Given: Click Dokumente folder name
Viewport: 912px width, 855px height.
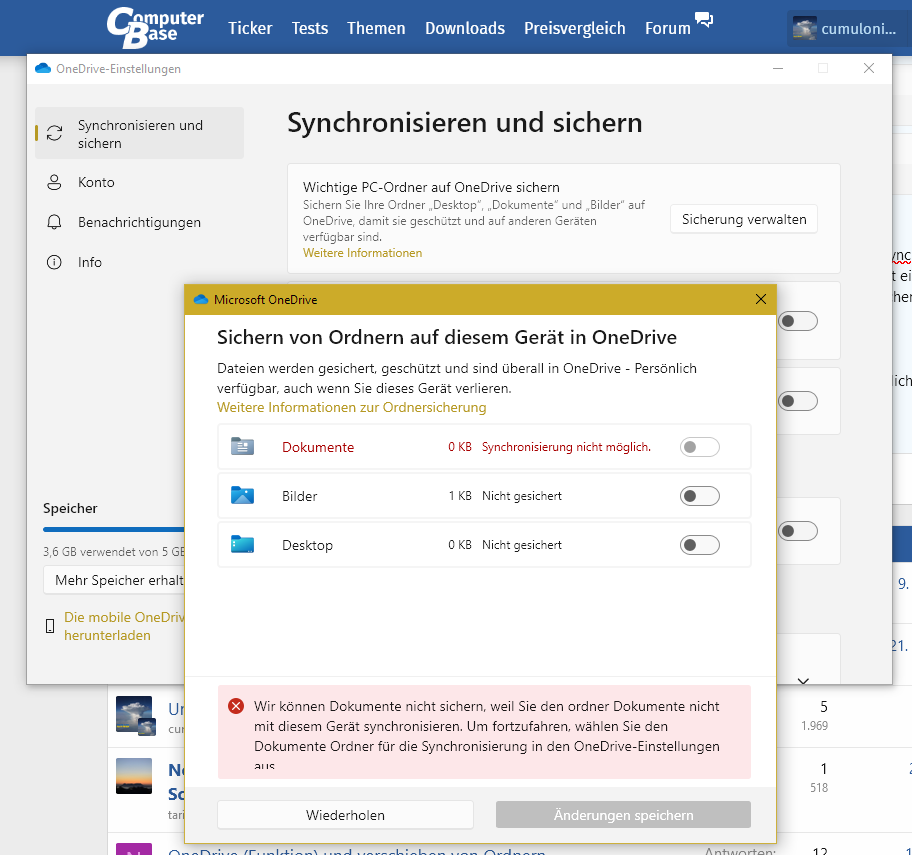Looking at the screenshot, I should click(318, 447).
